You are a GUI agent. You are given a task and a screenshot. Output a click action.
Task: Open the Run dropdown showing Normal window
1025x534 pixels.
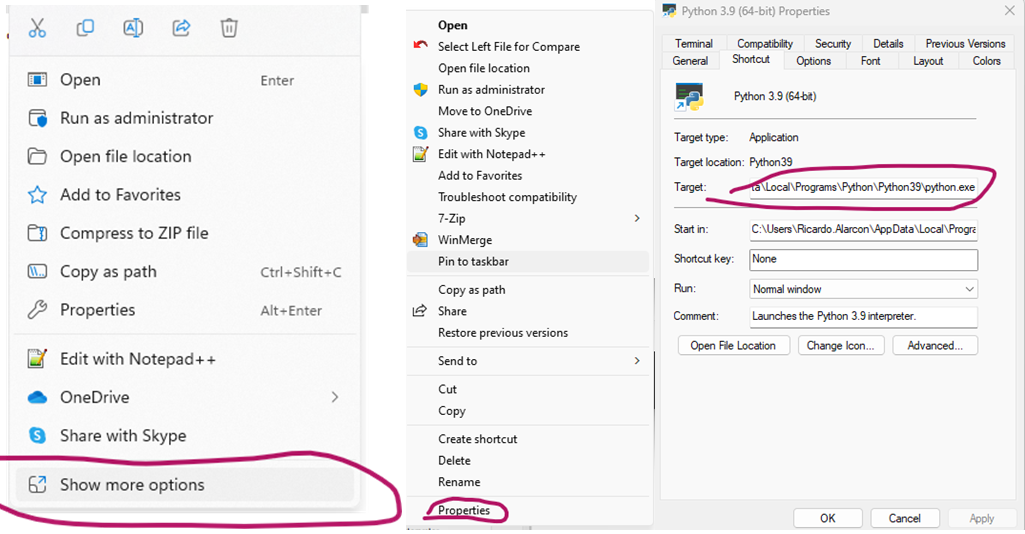coord(864,289)
